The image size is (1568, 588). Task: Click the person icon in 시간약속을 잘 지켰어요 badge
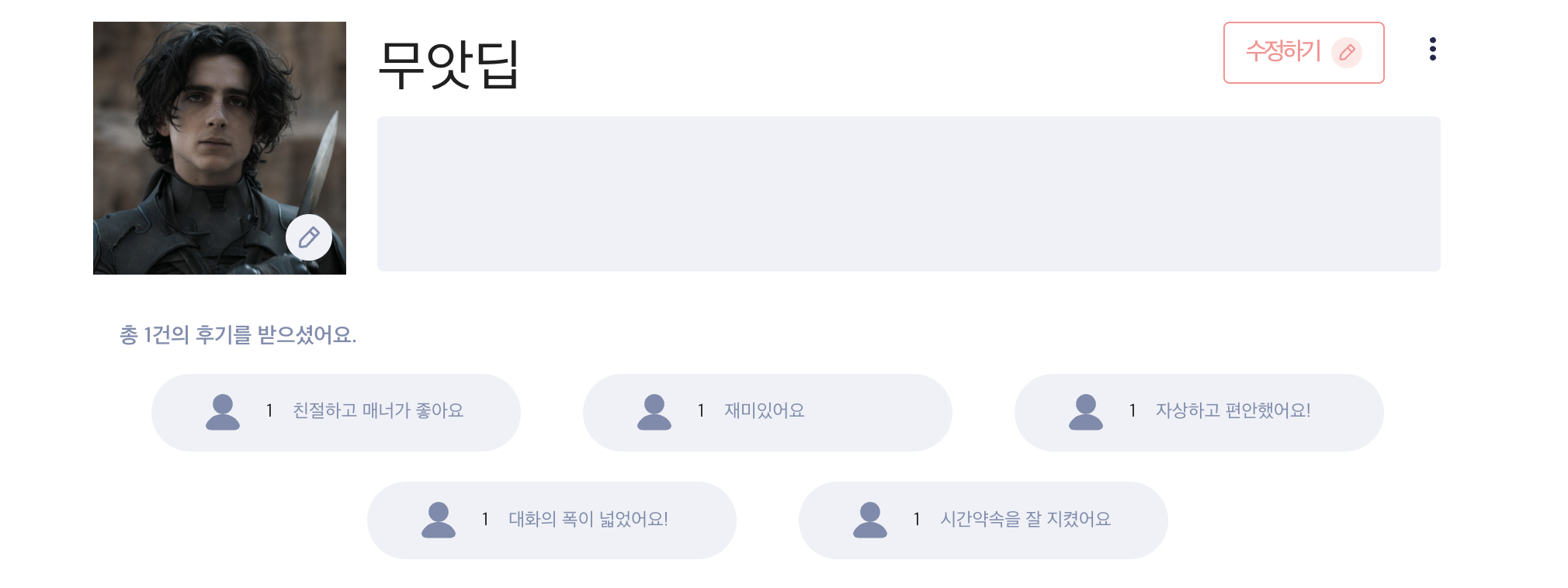click(x=870, y=520)
